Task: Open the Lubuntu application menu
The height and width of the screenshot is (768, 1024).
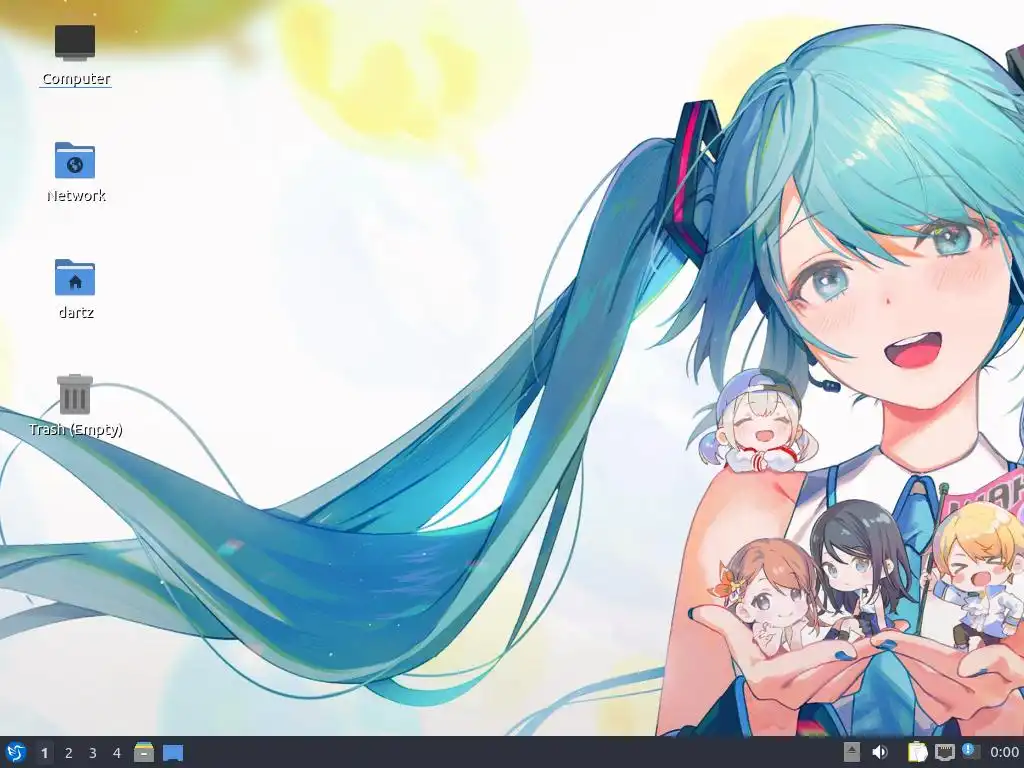Action: coord(16,752)
